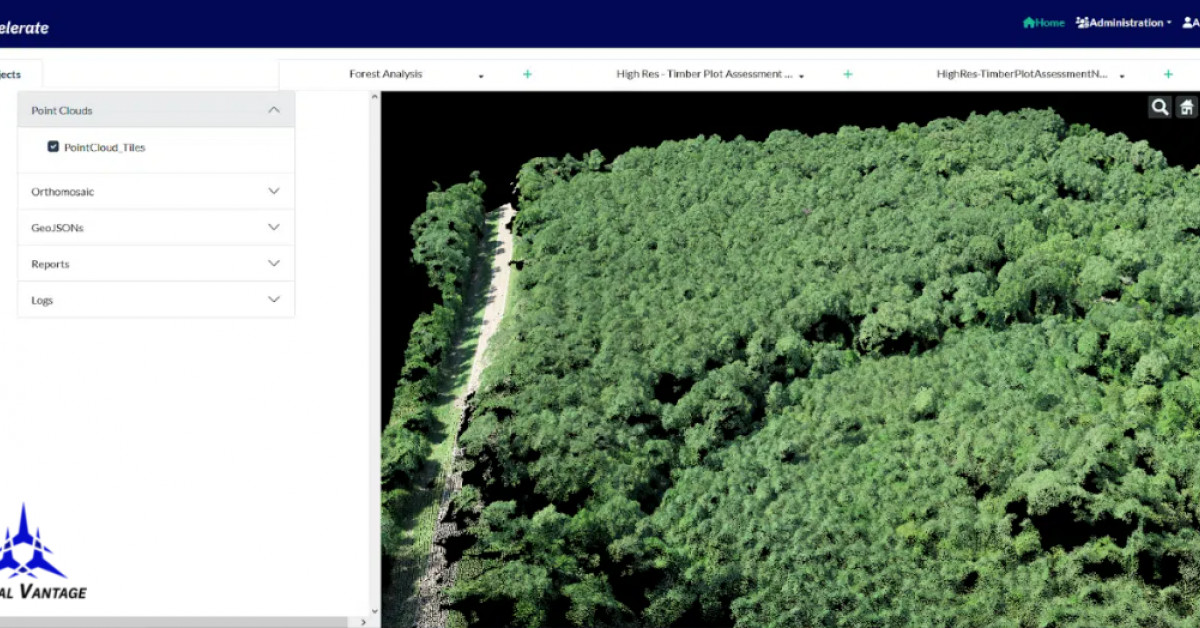Click the plus icon next to HighRes-TimberPlotAssessmentN tab
The width and height of the screenshot is (1200, 628).
[1167, 73]
